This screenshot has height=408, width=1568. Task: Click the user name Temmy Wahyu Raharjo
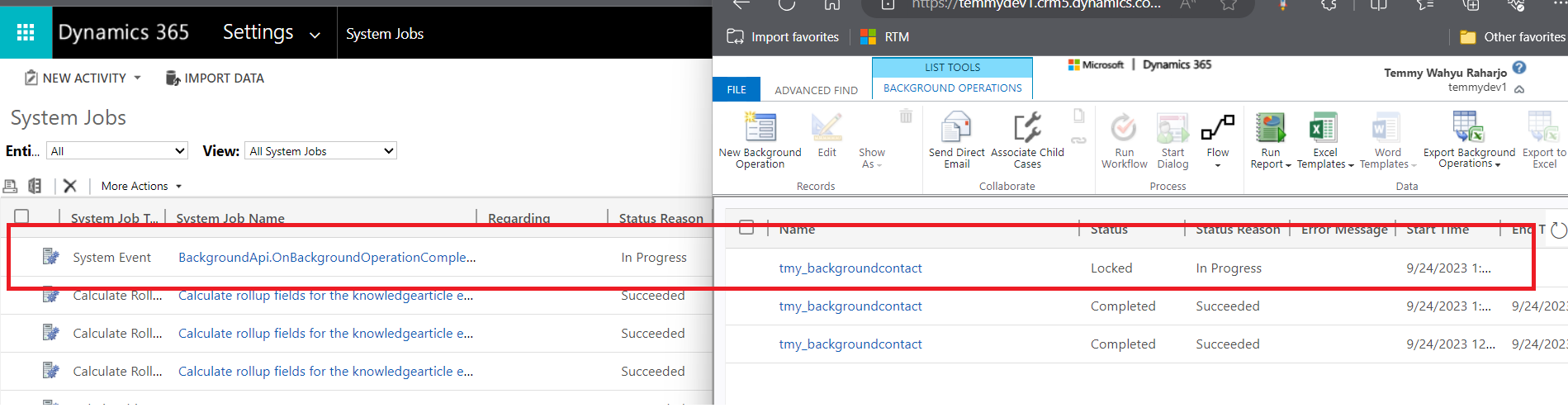(x=1445, y=73)
